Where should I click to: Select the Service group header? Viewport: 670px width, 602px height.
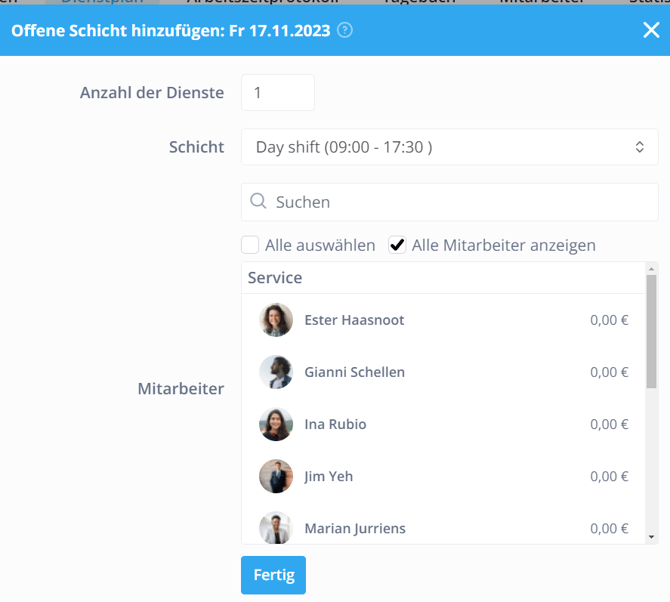(275, 278)
